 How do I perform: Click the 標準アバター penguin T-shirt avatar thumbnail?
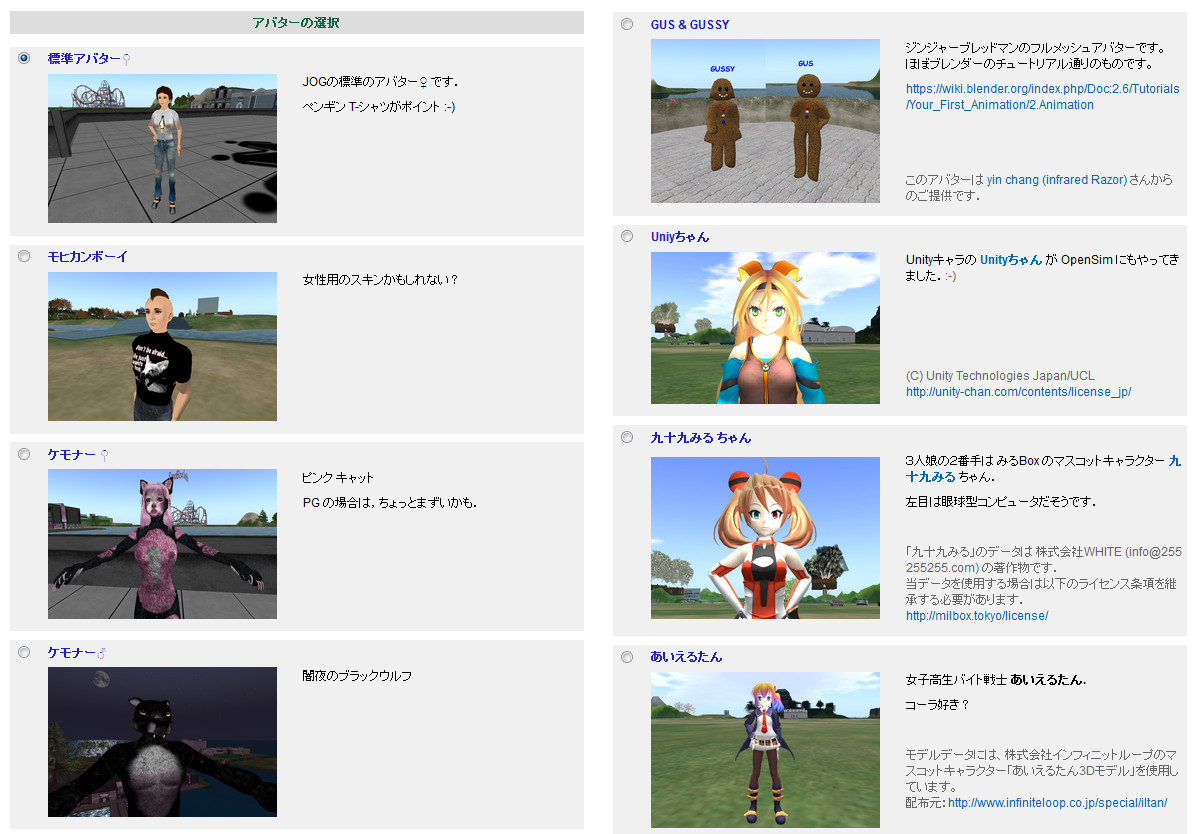(x=162, y=148)
